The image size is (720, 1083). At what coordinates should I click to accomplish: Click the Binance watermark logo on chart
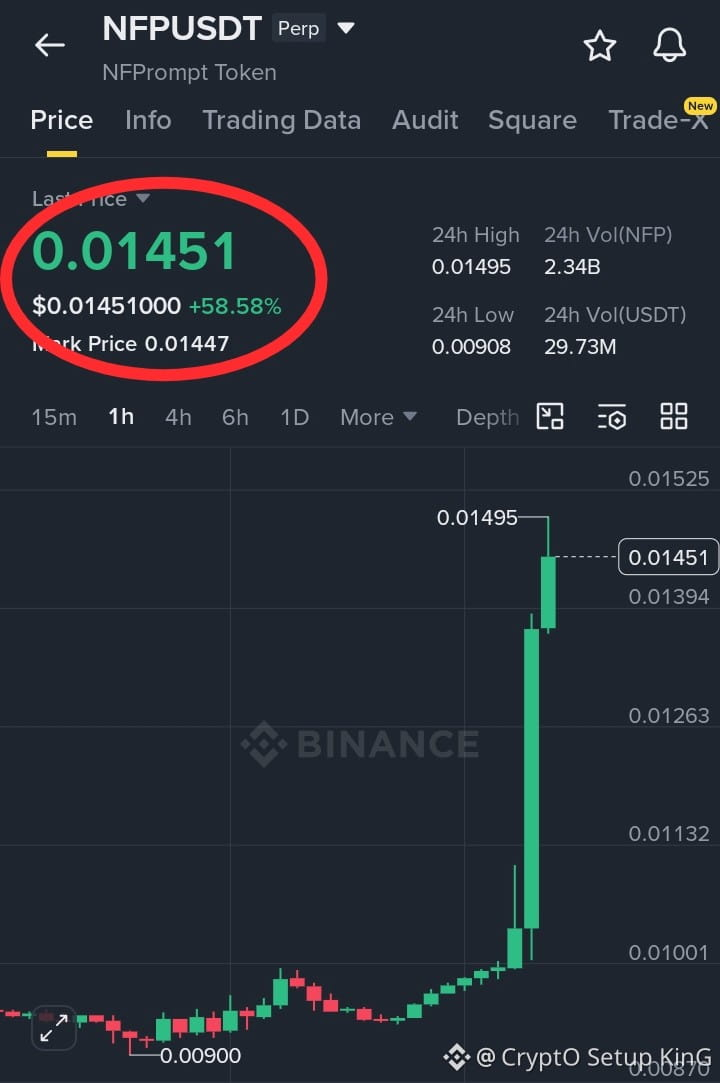[x=360, y=744]
